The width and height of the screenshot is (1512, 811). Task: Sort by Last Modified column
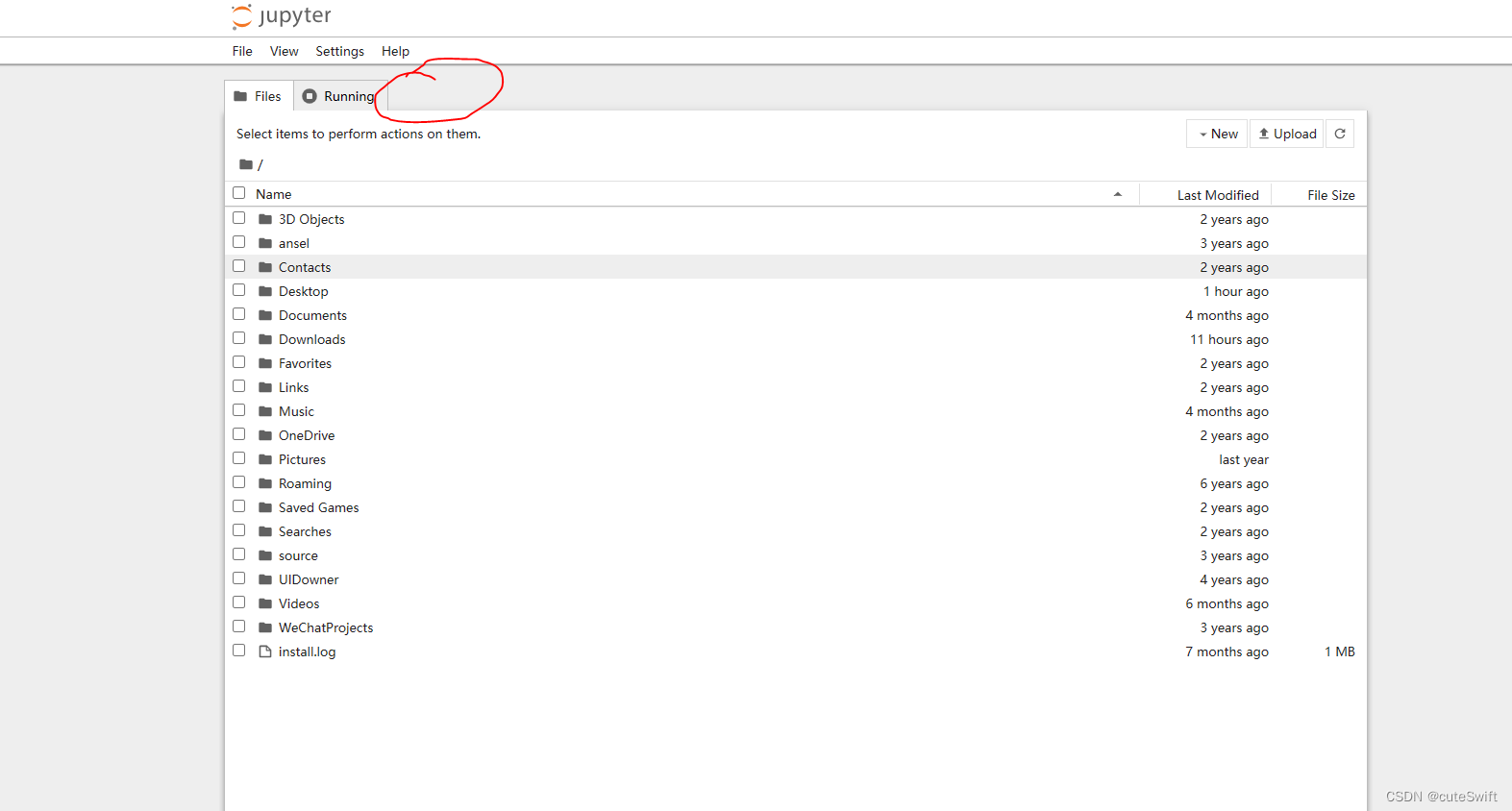click(x=1218, y=195)
